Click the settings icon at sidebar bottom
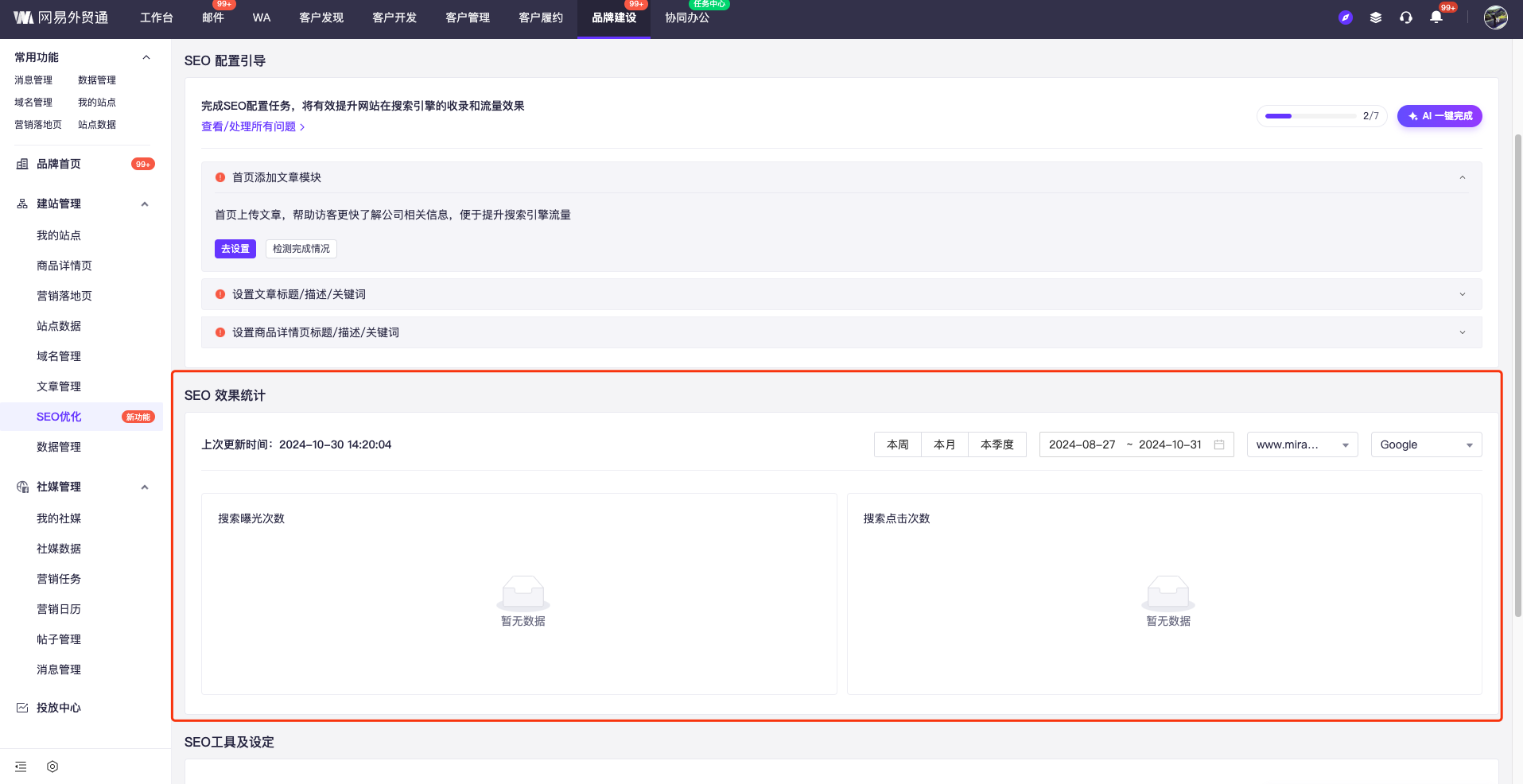 tap(52, 767)
